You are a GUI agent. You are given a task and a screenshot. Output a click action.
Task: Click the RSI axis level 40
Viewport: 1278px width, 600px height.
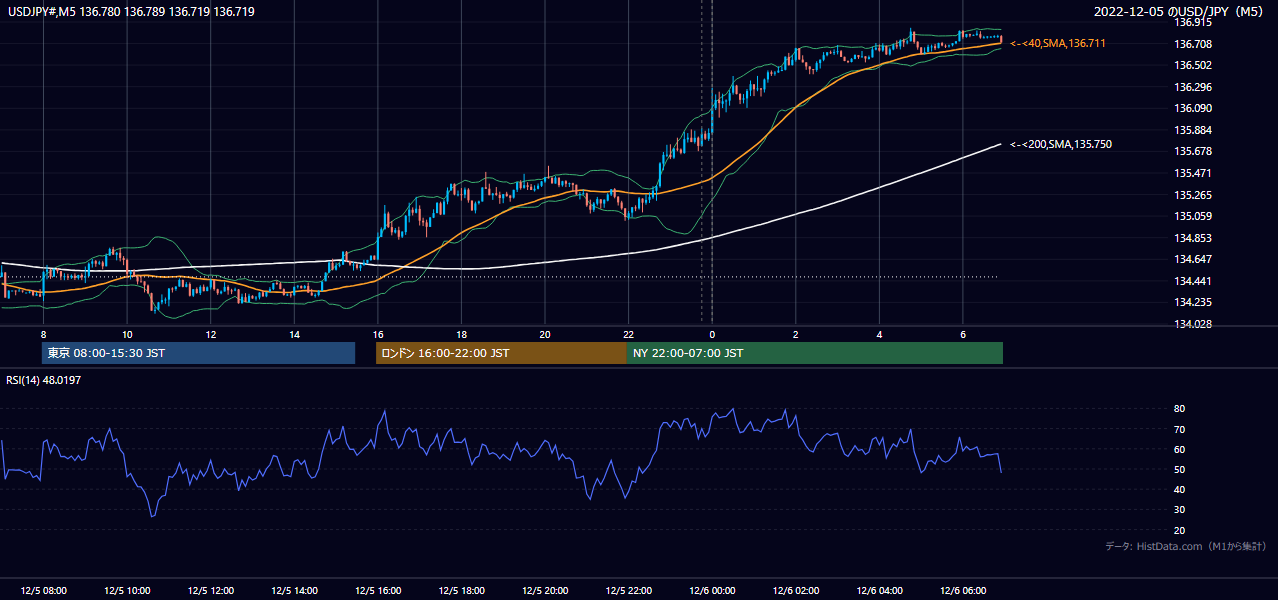[1180, 489]
